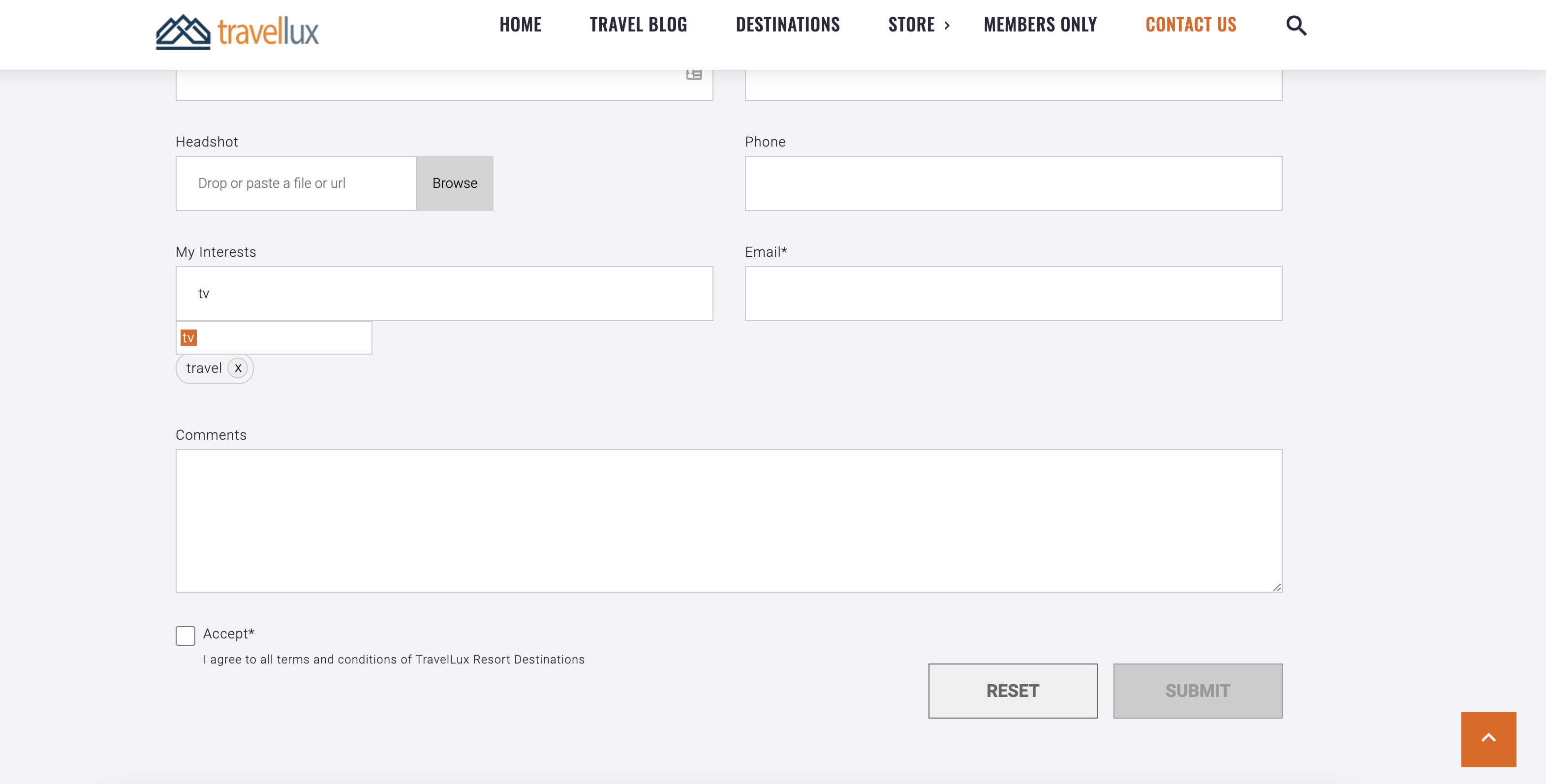1546x784 pixels.
Task: Expand the STORE submenu chevron
Action: point(948,25)
